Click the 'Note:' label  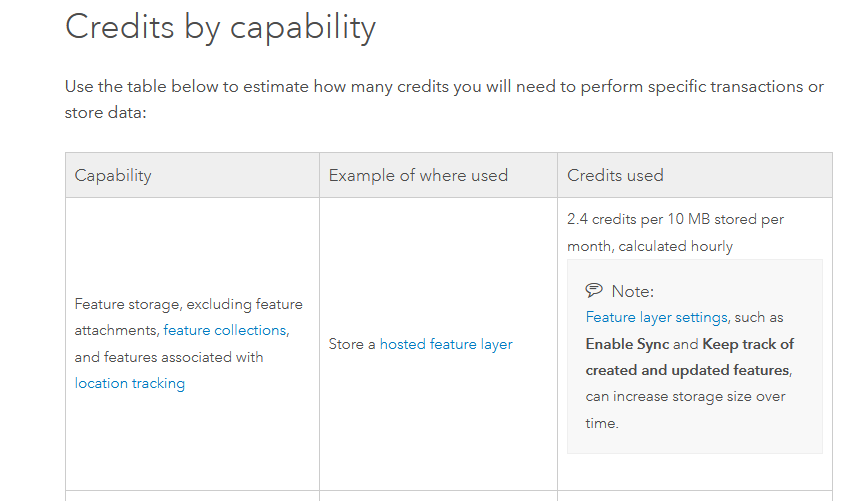(632, 291)
